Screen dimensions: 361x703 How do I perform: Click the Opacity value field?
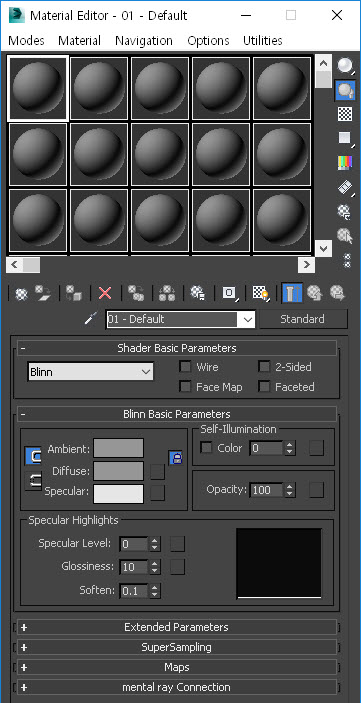pos(266,490)
